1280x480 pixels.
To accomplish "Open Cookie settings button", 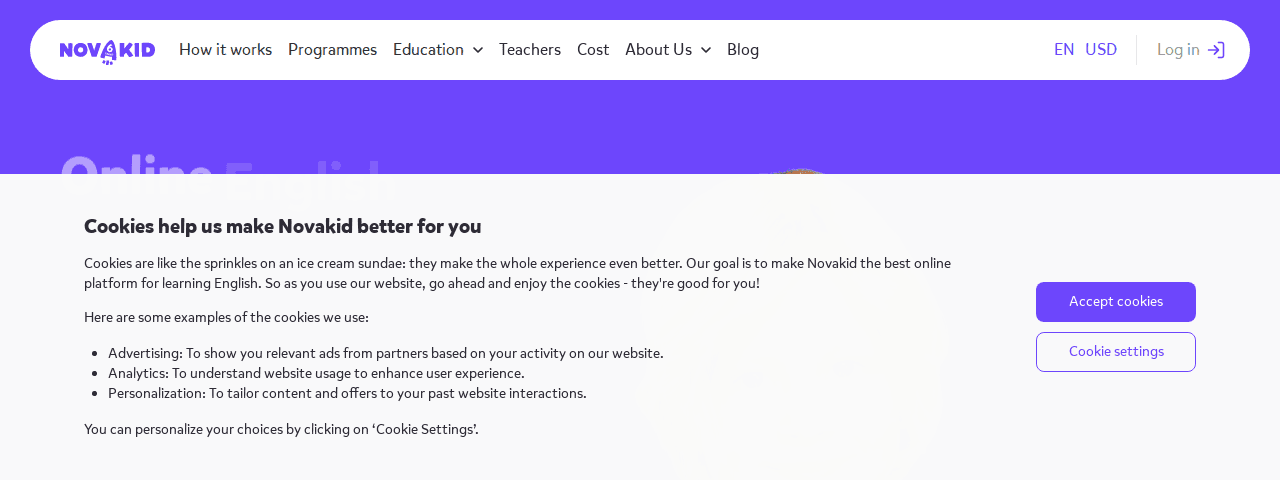I will coord(1116,352).
